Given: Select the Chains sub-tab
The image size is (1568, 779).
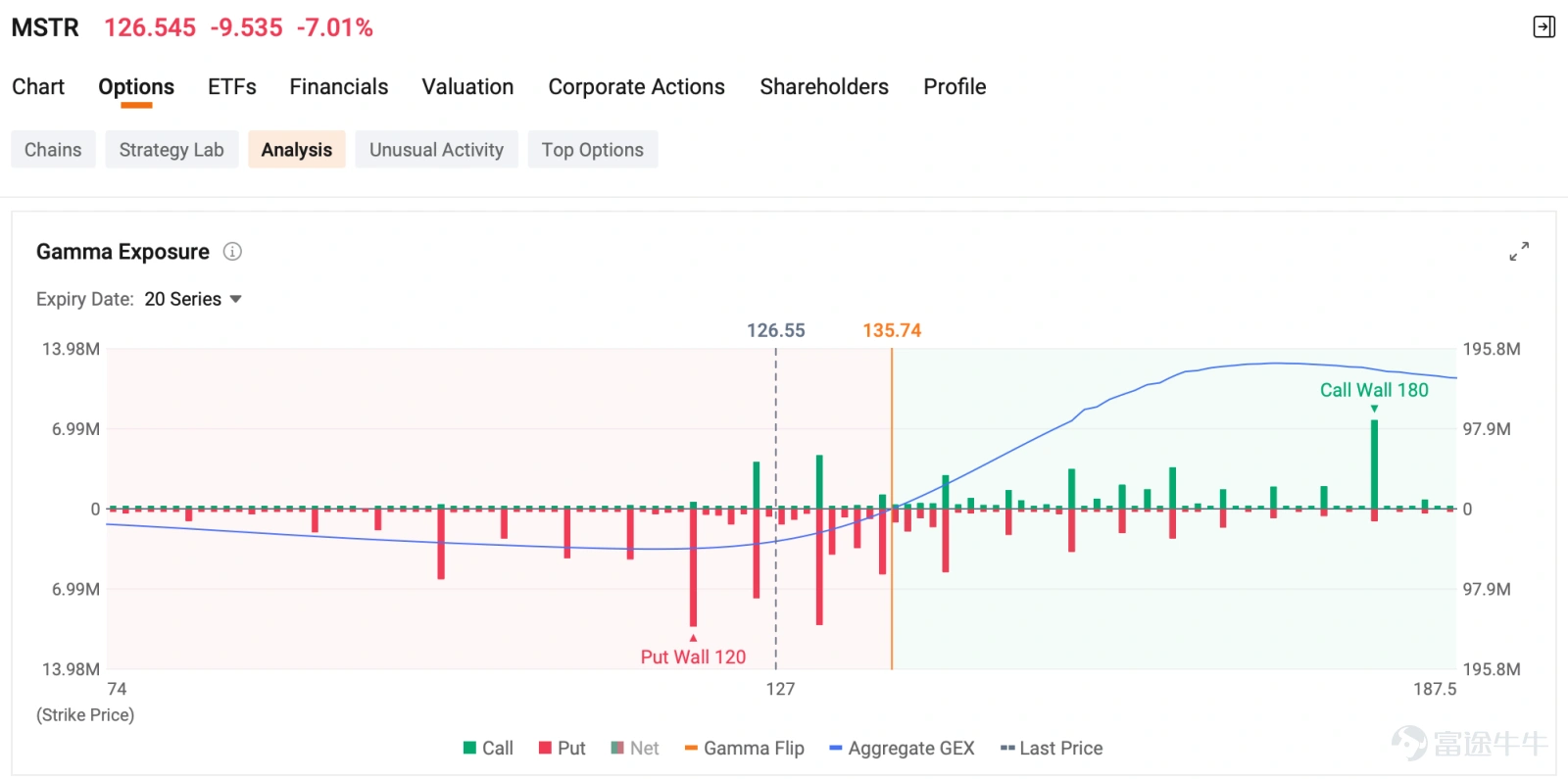Looking at the screenshot, I should 53,150.
